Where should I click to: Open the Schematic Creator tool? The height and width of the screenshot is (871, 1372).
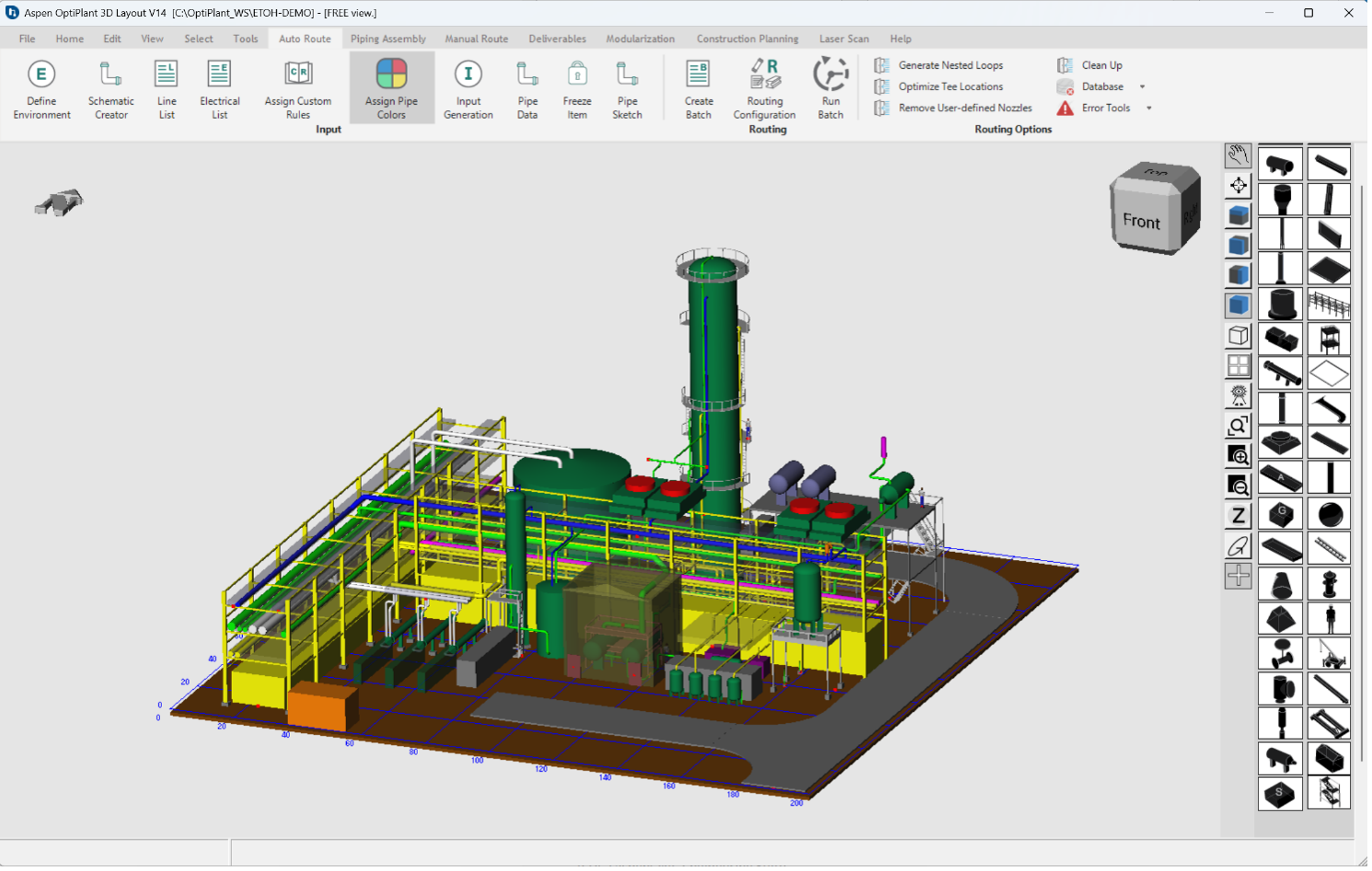tap(110, 89)
